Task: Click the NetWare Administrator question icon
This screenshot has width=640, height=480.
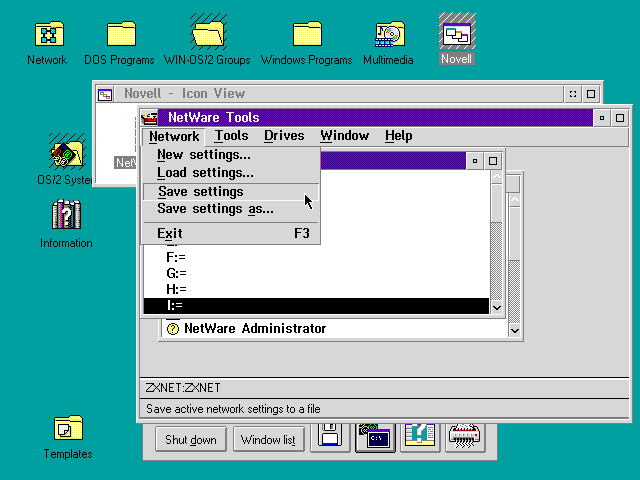Action: [173, 329]
